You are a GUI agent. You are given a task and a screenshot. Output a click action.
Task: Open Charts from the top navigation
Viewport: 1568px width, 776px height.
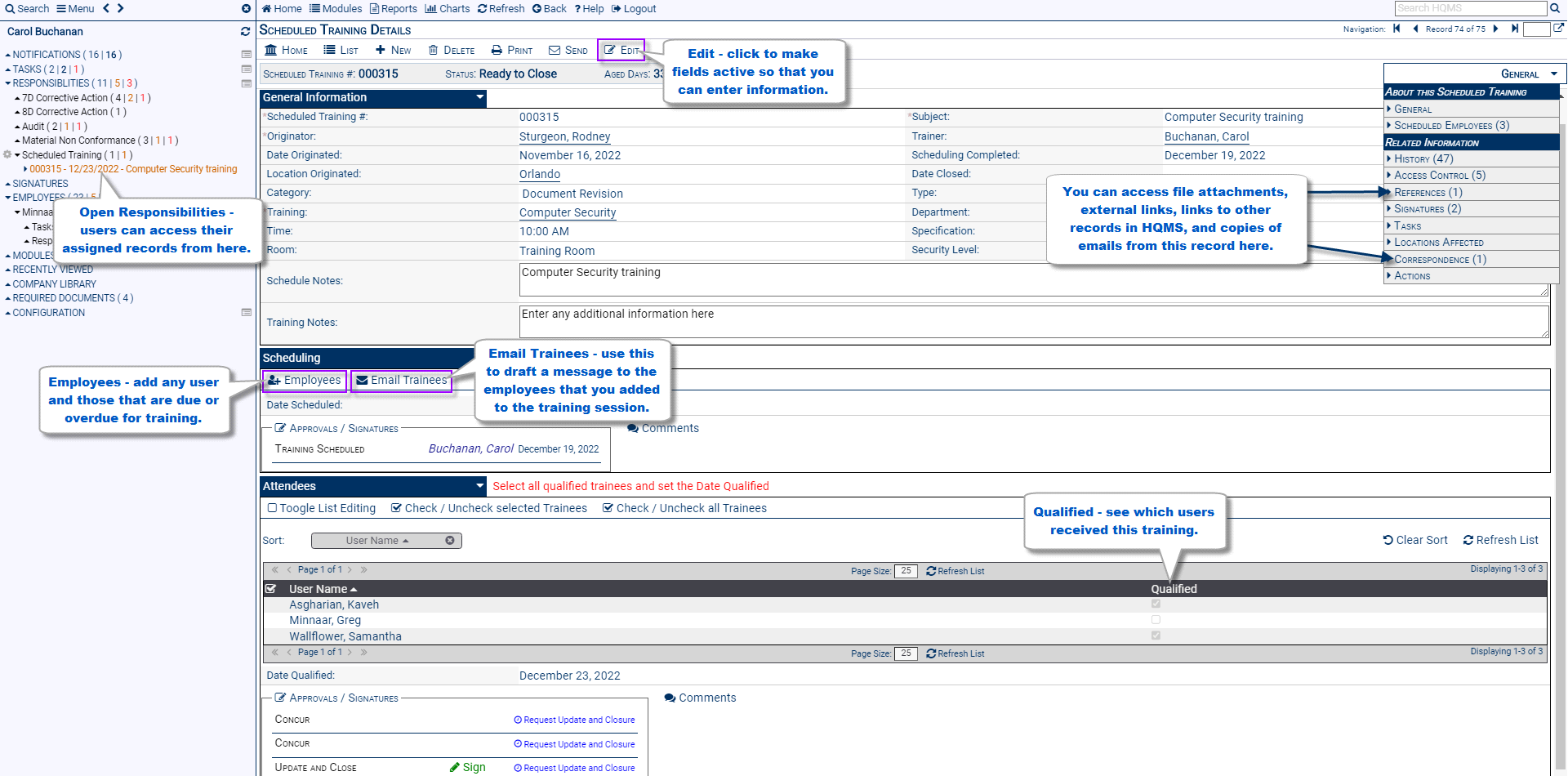pyautogui.click(x=448, y=8)
